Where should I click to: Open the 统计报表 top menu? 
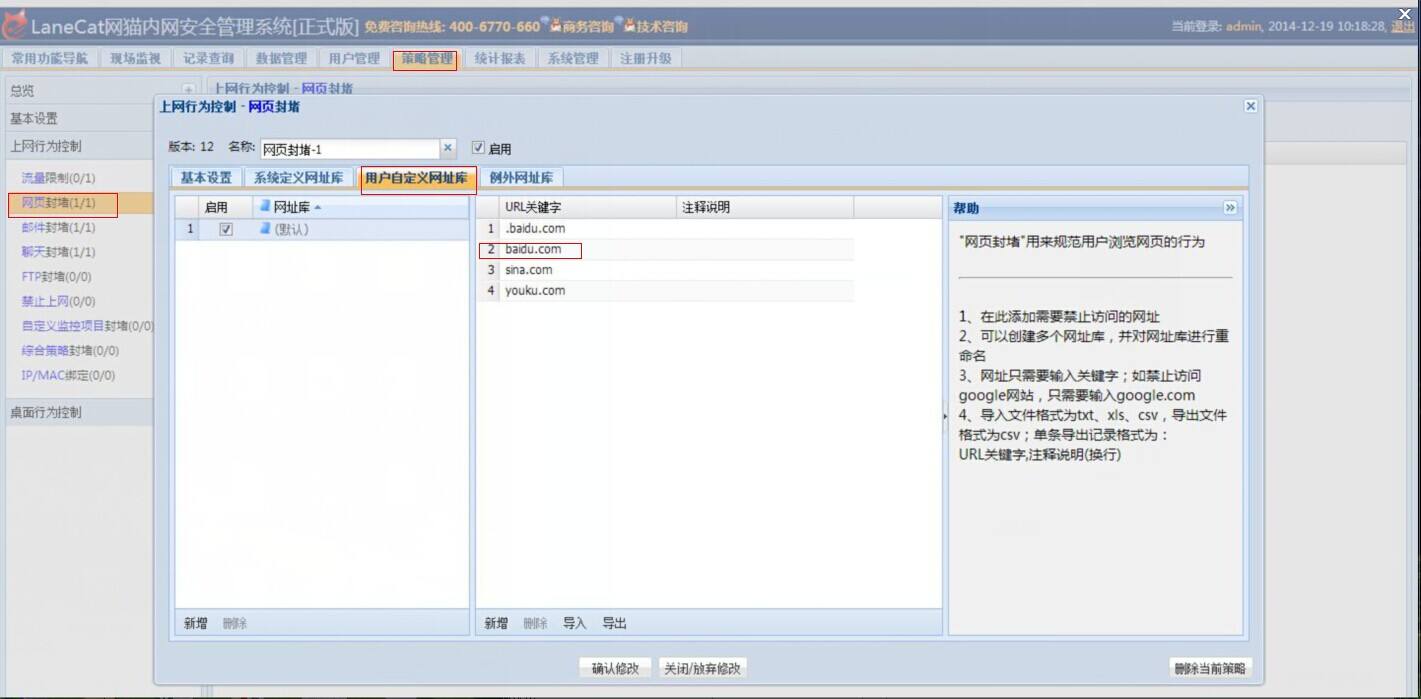[x=500, y=58]
